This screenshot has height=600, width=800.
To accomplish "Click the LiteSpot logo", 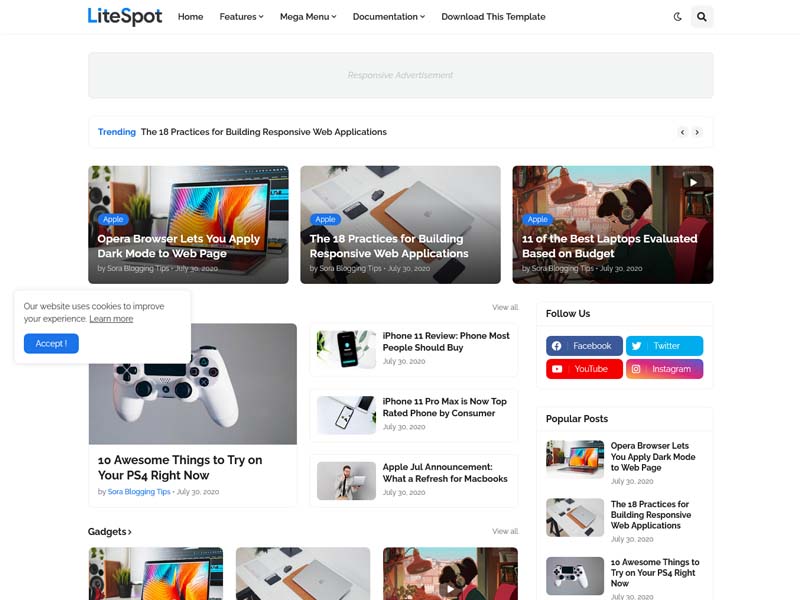I will [x=125, y=16].
